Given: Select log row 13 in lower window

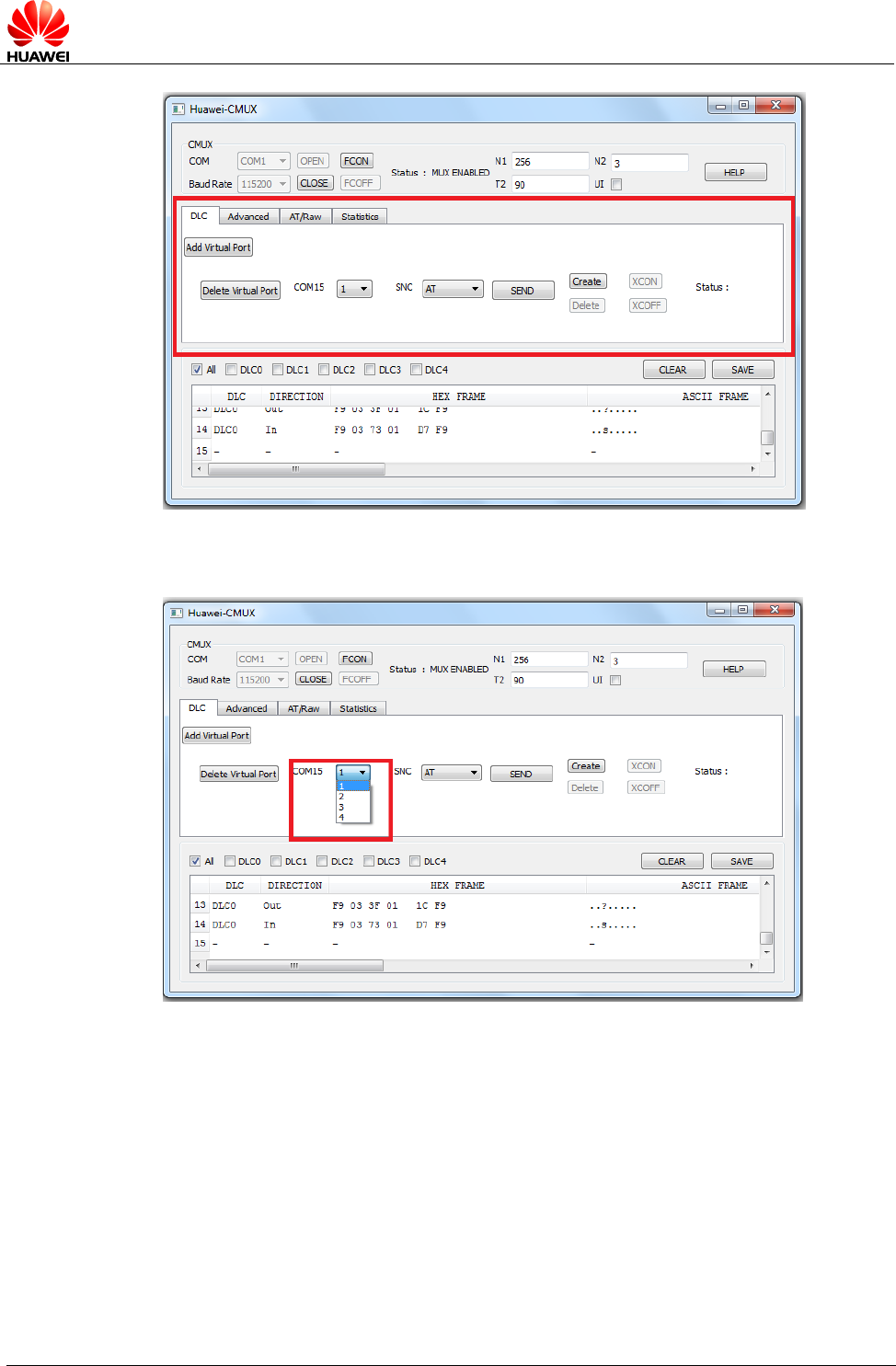Looking at the screenshot, I should (x=475, y=905).
